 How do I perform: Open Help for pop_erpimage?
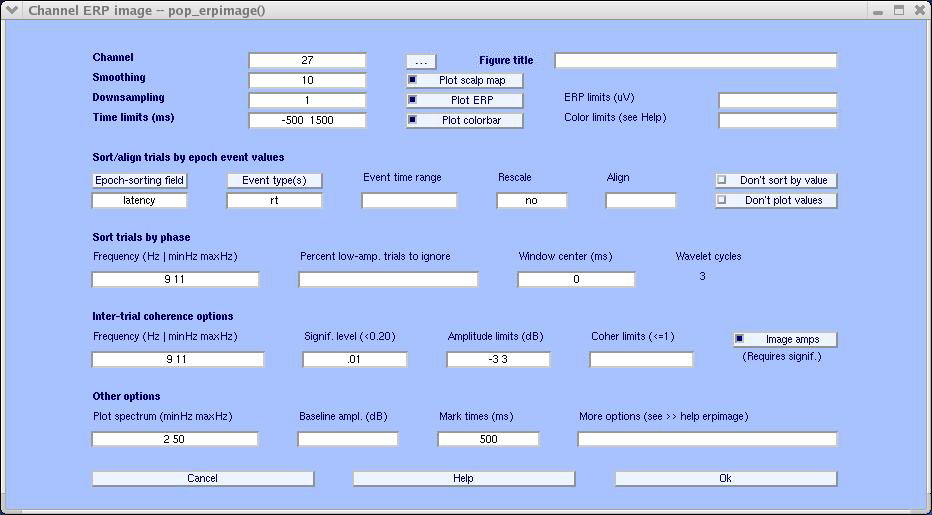point(463,478)
